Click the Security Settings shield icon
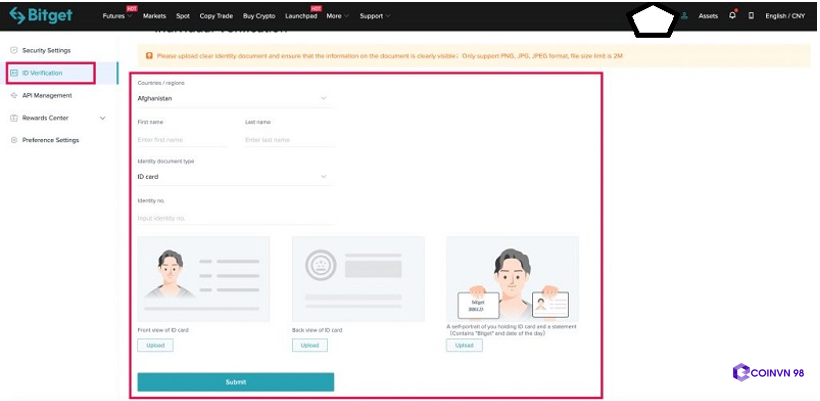Viewport: 820px width, 401px height. point(13,50)
